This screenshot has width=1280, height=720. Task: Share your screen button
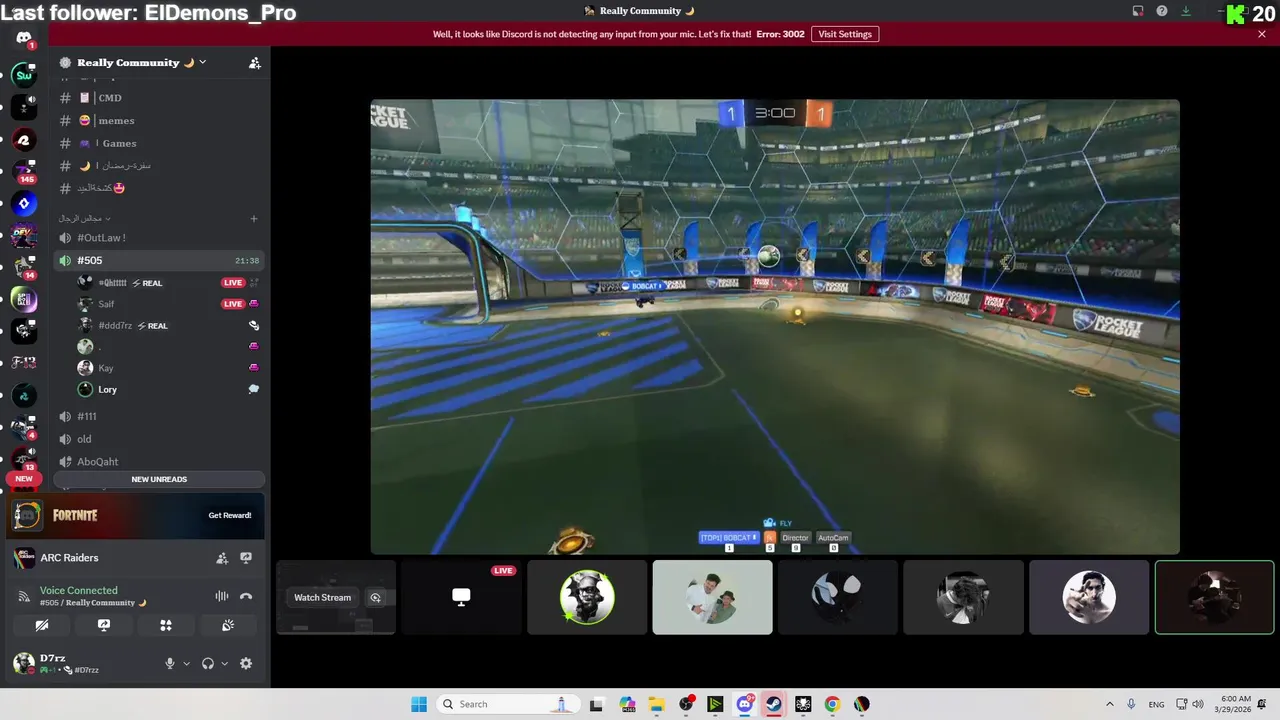pyautogui.click(x=104, y=625)
